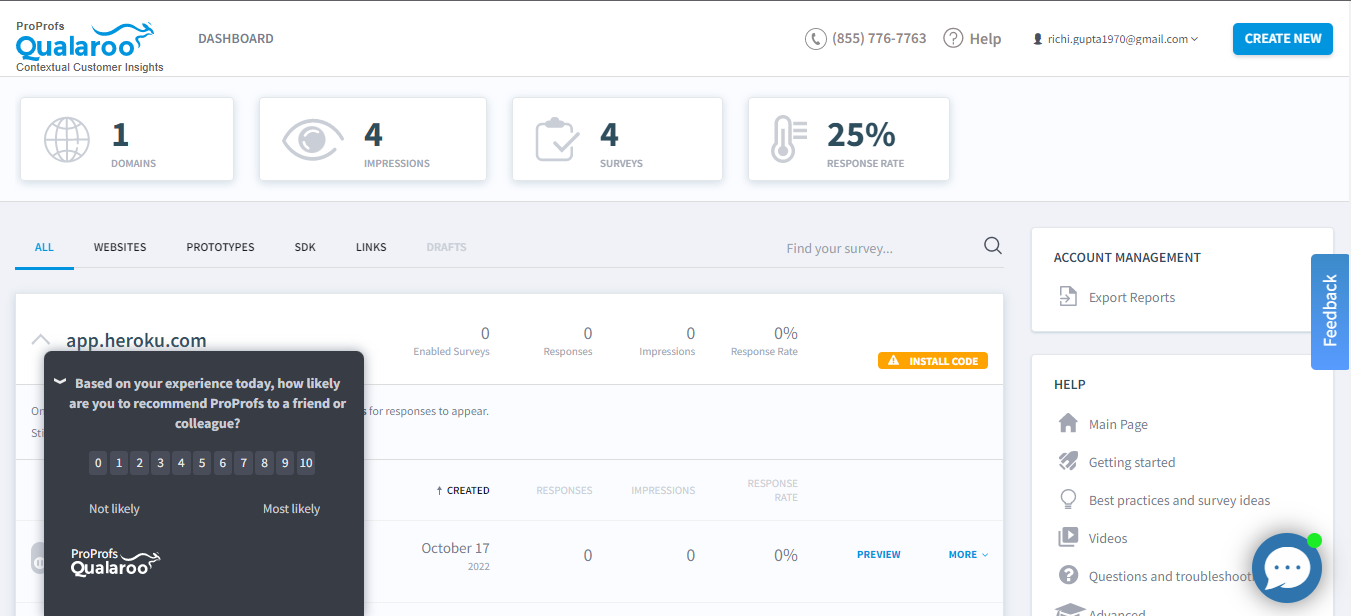Open the DASHBOARD menu item
Viewport: 1351px width, 616px height.
(236, 39)
